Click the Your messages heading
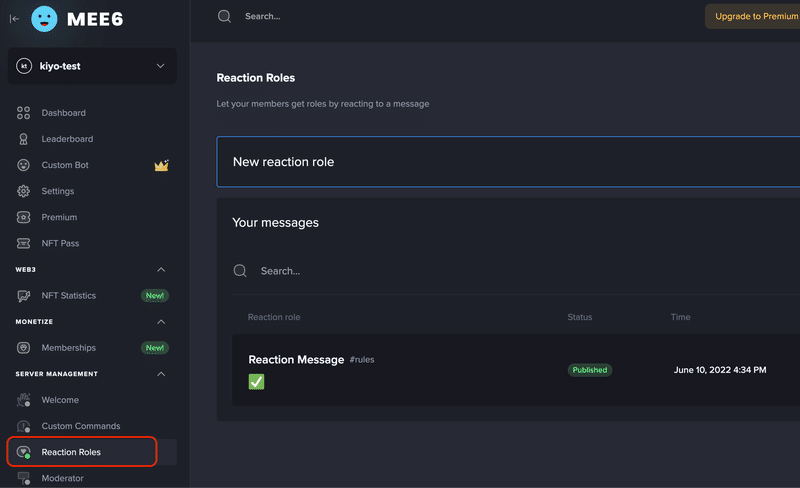Viewport: 800px width, 488px height. (x=276, y=223)
